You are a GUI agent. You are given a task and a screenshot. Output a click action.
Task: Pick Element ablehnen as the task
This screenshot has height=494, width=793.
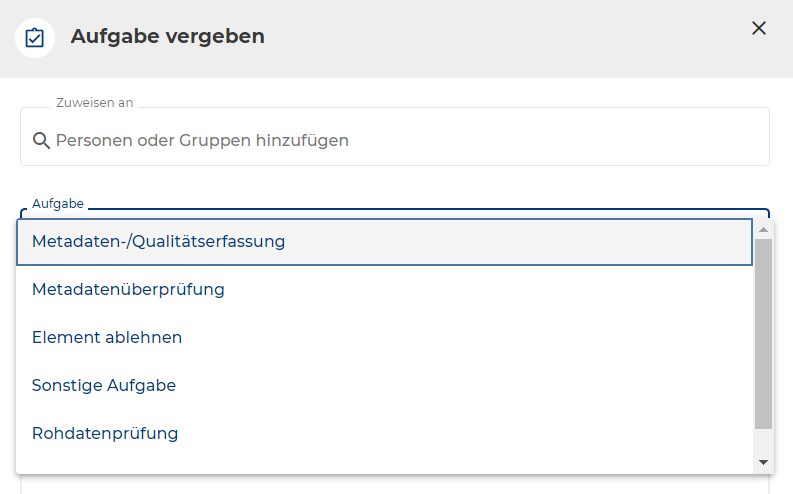[x=107, y=338]
